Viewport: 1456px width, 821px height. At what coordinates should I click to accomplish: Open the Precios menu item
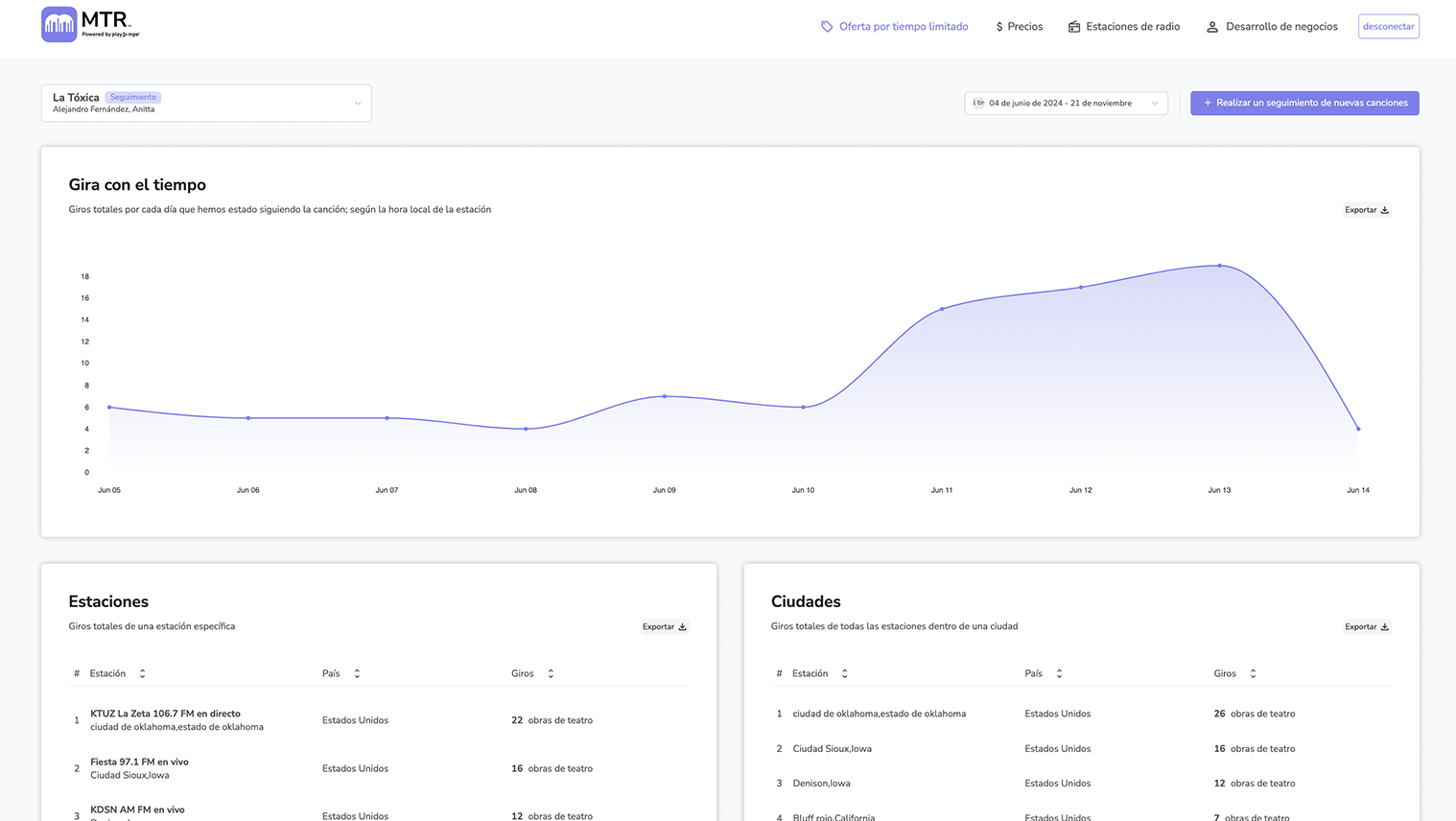1019,27
